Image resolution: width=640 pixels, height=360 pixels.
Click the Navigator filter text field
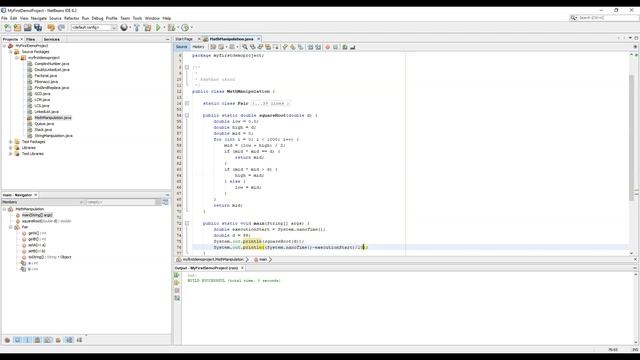pos(120,202)
